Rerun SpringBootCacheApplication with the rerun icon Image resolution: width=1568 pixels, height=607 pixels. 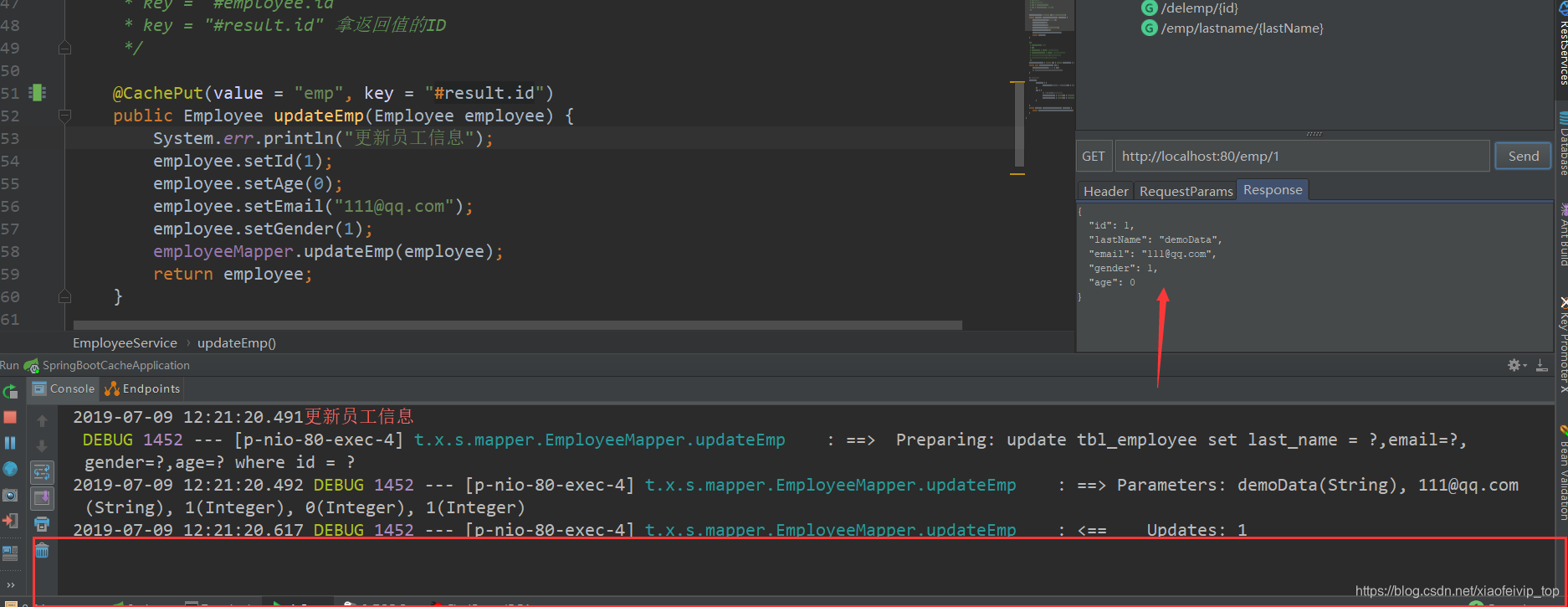click(10, 391)
